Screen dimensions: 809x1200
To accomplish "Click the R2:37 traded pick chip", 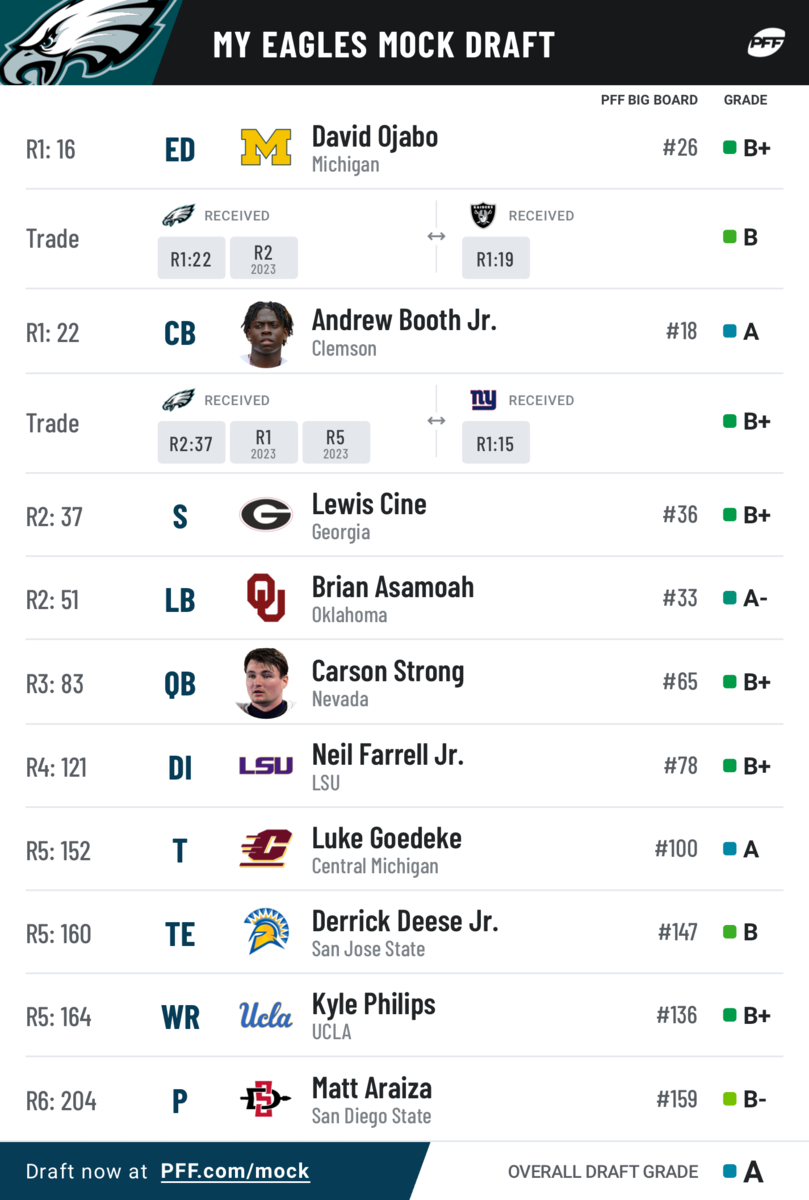I will [x=191, y=443].
